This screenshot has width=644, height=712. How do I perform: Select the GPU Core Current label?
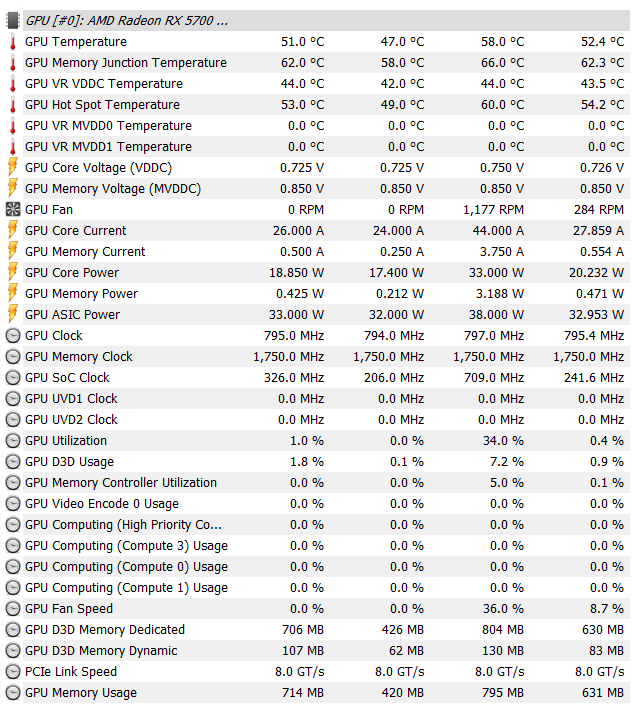point(75,231)
